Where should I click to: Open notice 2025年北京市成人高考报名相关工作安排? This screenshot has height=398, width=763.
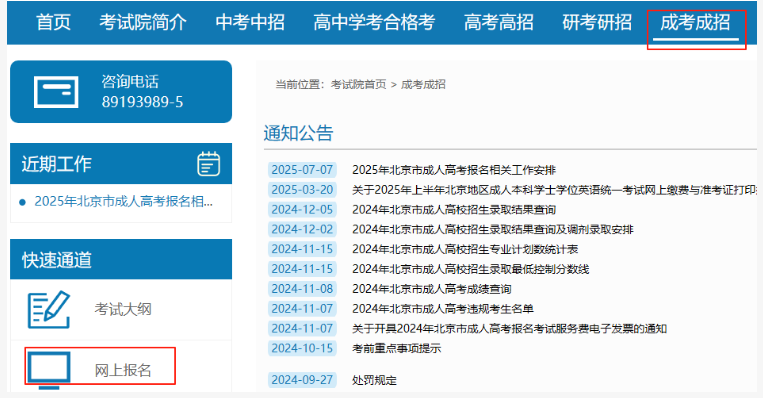coord(454,170)
